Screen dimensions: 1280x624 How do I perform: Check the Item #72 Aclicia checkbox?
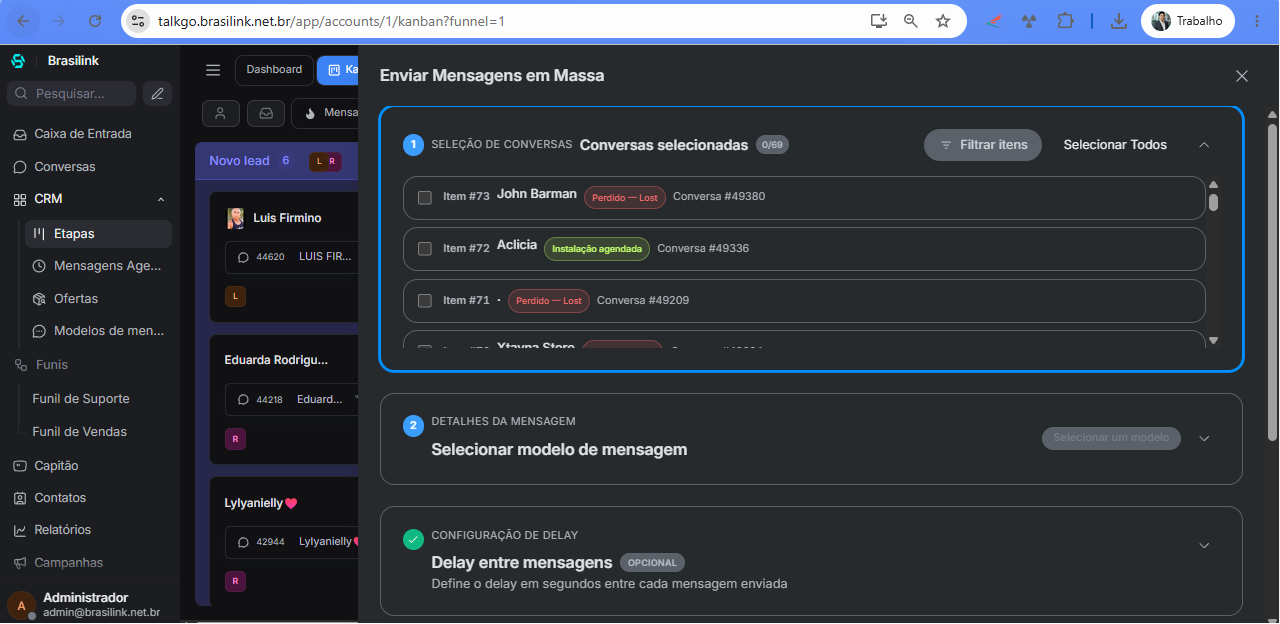(425, 248)
